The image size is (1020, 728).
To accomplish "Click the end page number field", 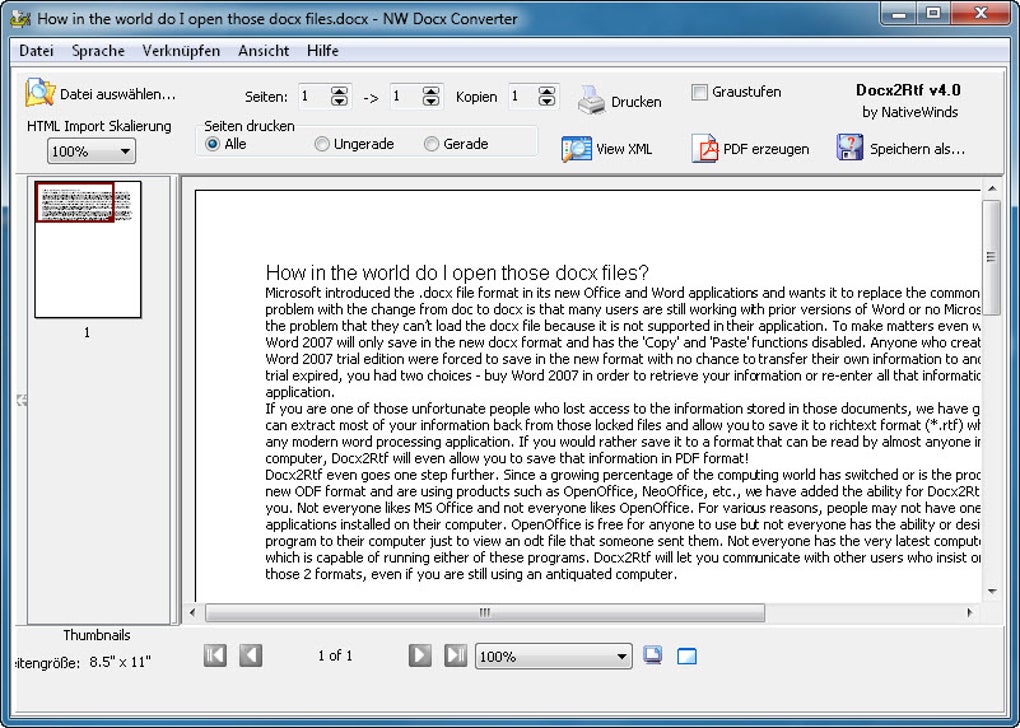I will [x=405, y=97].
